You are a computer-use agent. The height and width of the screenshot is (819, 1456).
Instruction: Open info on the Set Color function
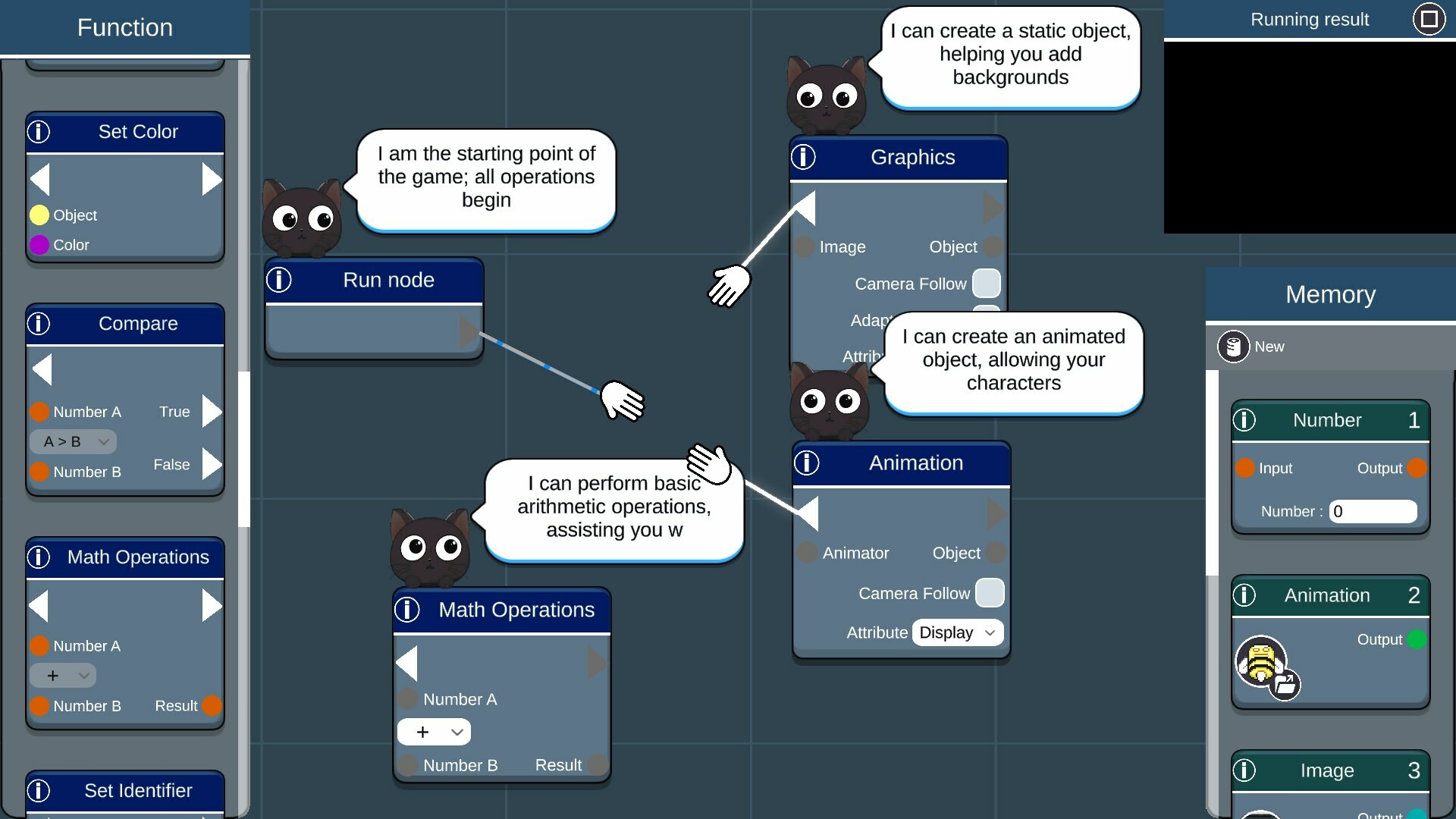[x=39, y=131]
